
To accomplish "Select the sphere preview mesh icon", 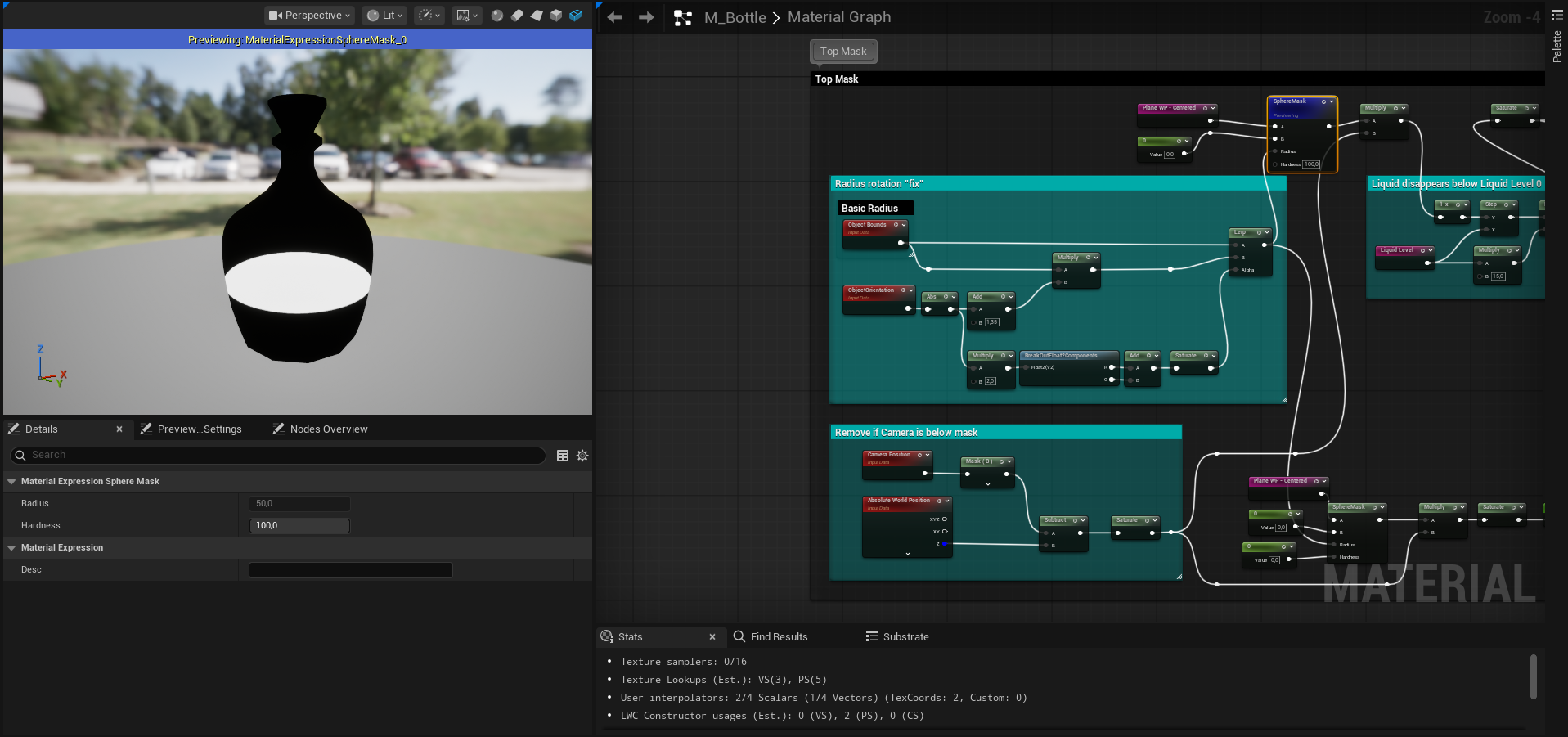I will coord(496,16).
